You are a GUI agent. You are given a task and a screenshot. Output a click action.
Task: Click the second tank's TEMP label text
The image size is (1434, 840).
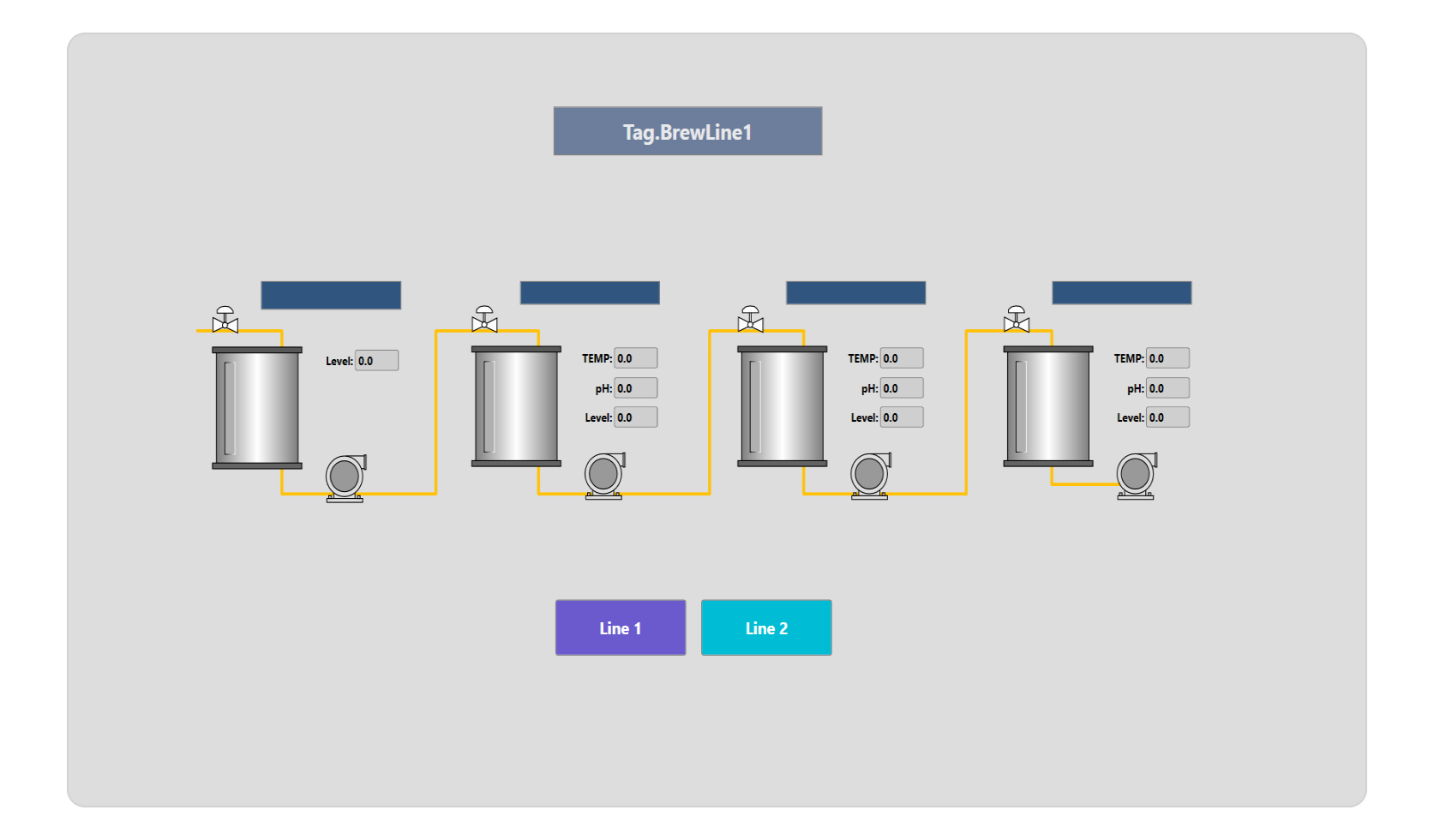(x=597, y=358)
